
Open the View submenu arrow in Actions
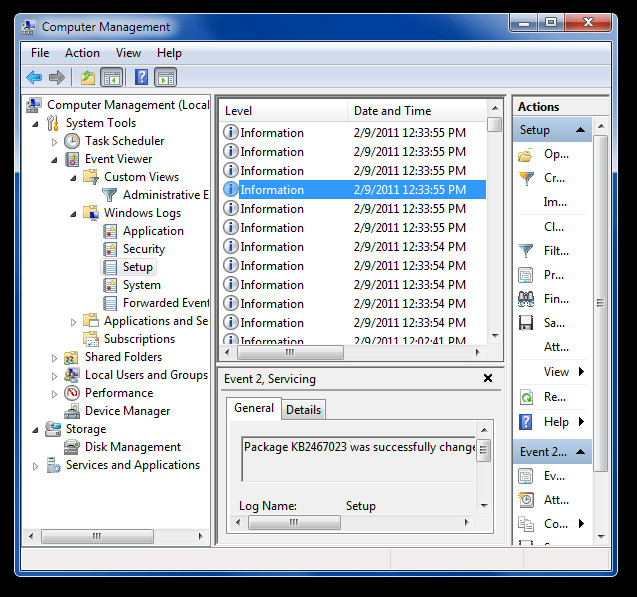click(582, 371)
